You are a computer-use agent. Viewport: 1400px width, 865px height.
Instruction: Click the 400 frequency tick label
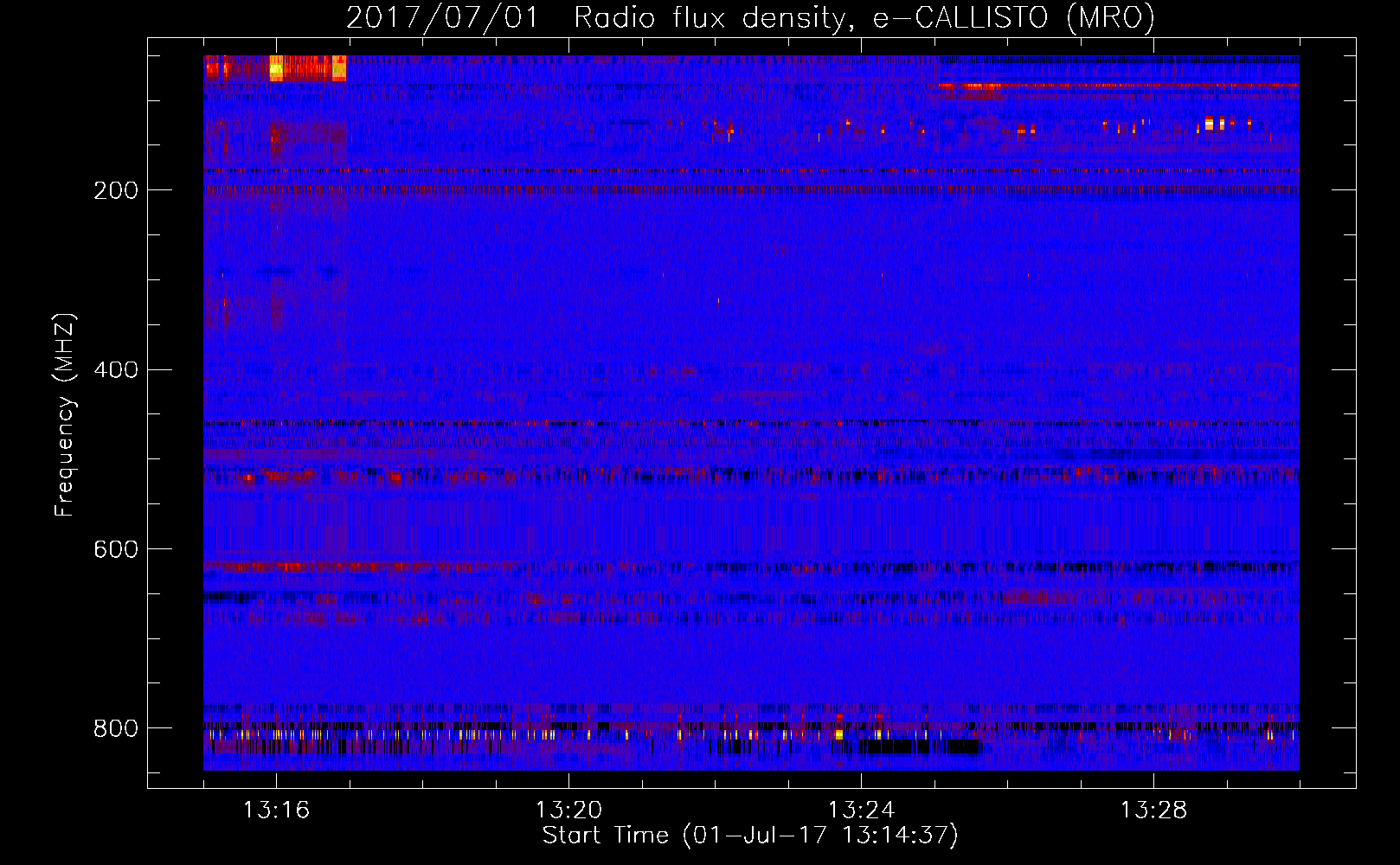116,370
